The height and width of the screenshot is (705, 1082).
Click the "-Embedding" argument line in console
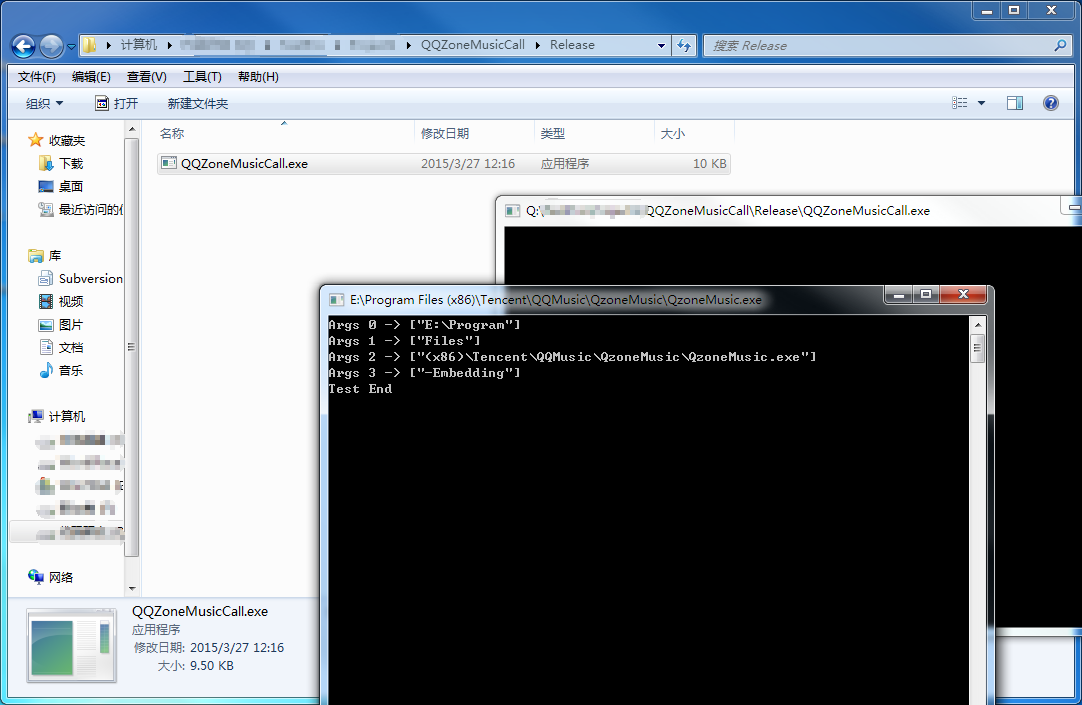(x=424, y=373)
